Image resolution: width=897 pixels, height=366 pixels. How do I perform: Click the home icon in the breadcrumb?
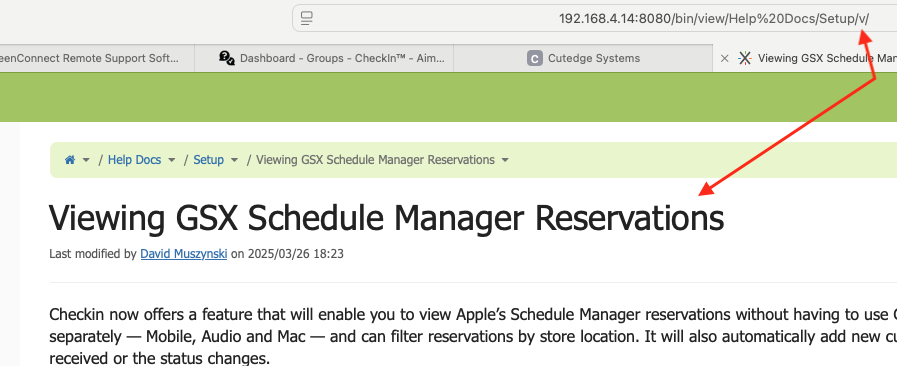point(70,160)
